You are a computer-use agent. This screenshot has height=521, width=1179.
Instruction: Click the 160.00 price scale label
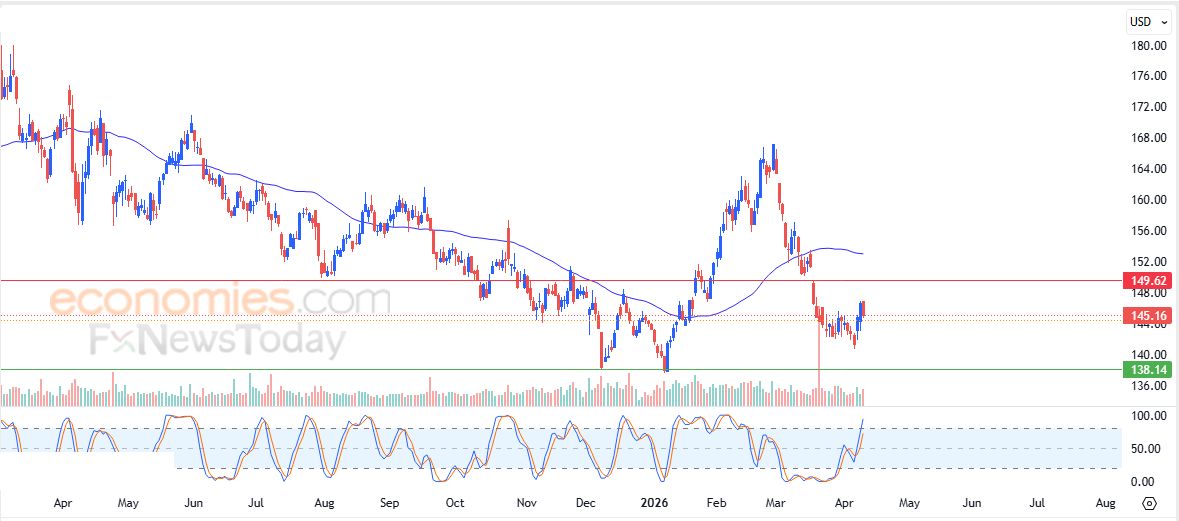pos(1148,200)
